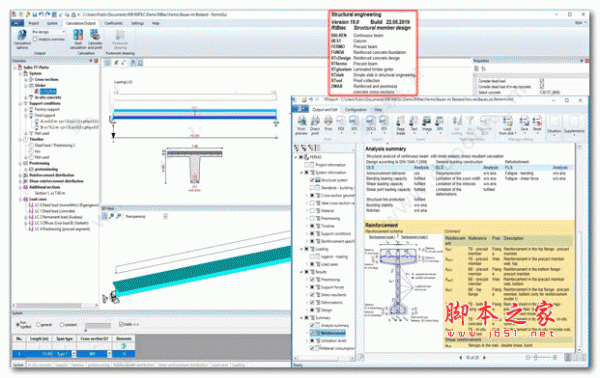Toggle Analysis summary checkbox in report tree

point(312,325)
